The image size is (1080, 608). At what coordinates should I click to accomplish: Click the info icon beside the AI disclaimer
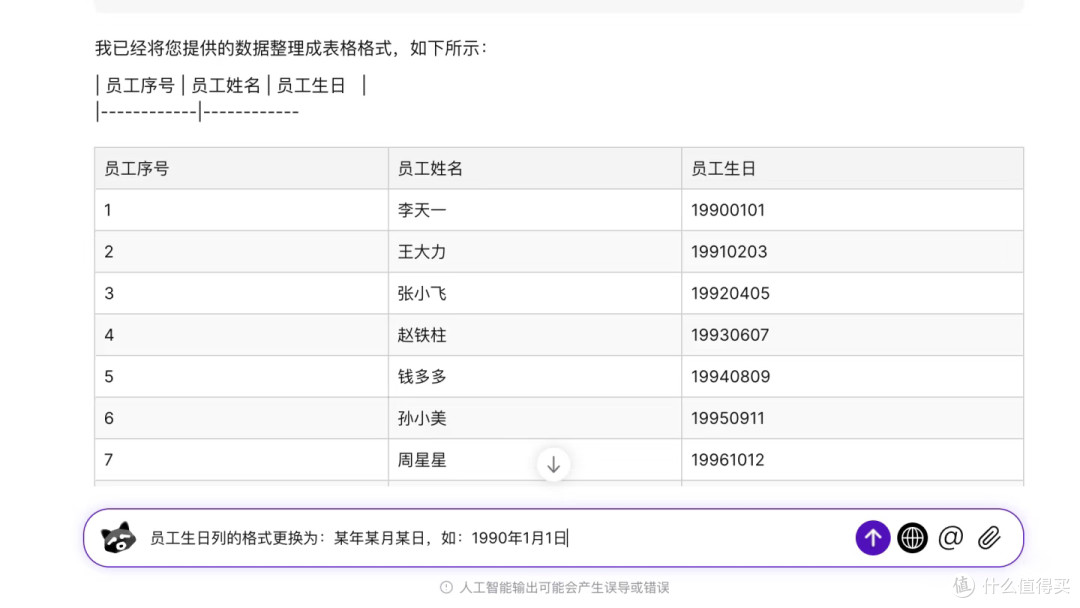point(446,587)
